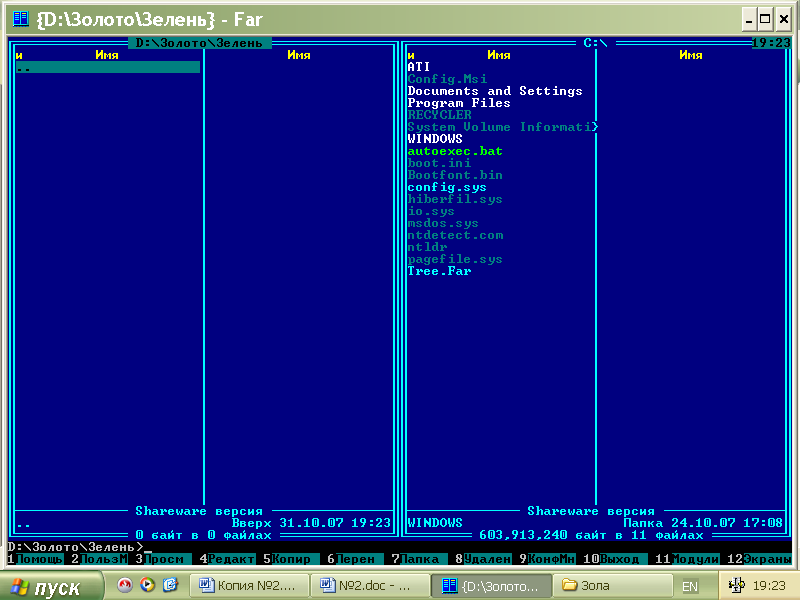
Task: Select the ".." parent entry in left panel
Action: pos(108,67)
